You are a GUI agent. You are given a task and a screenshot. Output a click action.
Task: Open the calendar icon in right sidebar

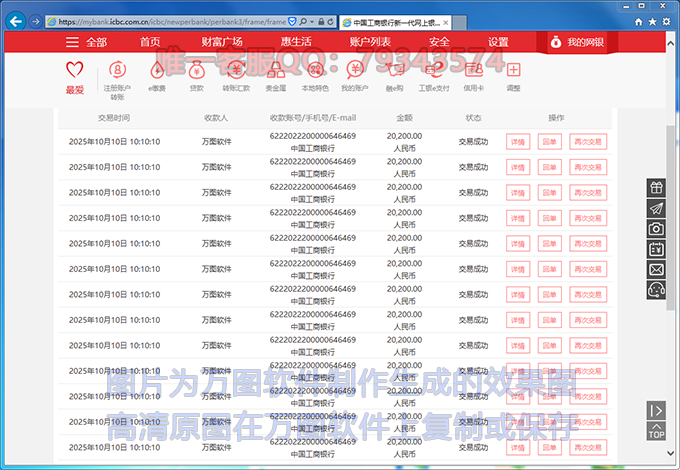coord(656,249)
